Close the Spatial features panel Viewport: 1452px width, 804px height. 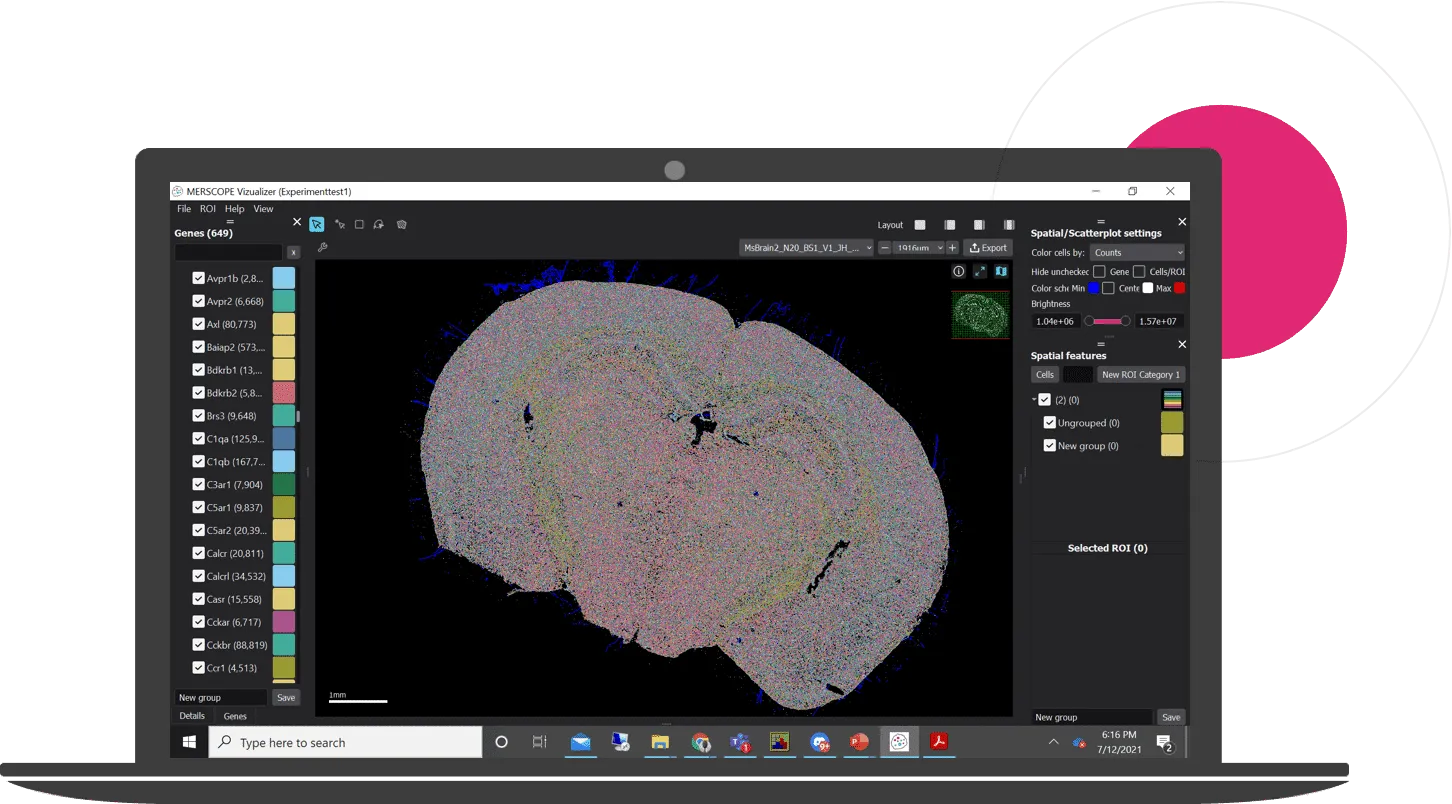click(x=1182, y=344)
